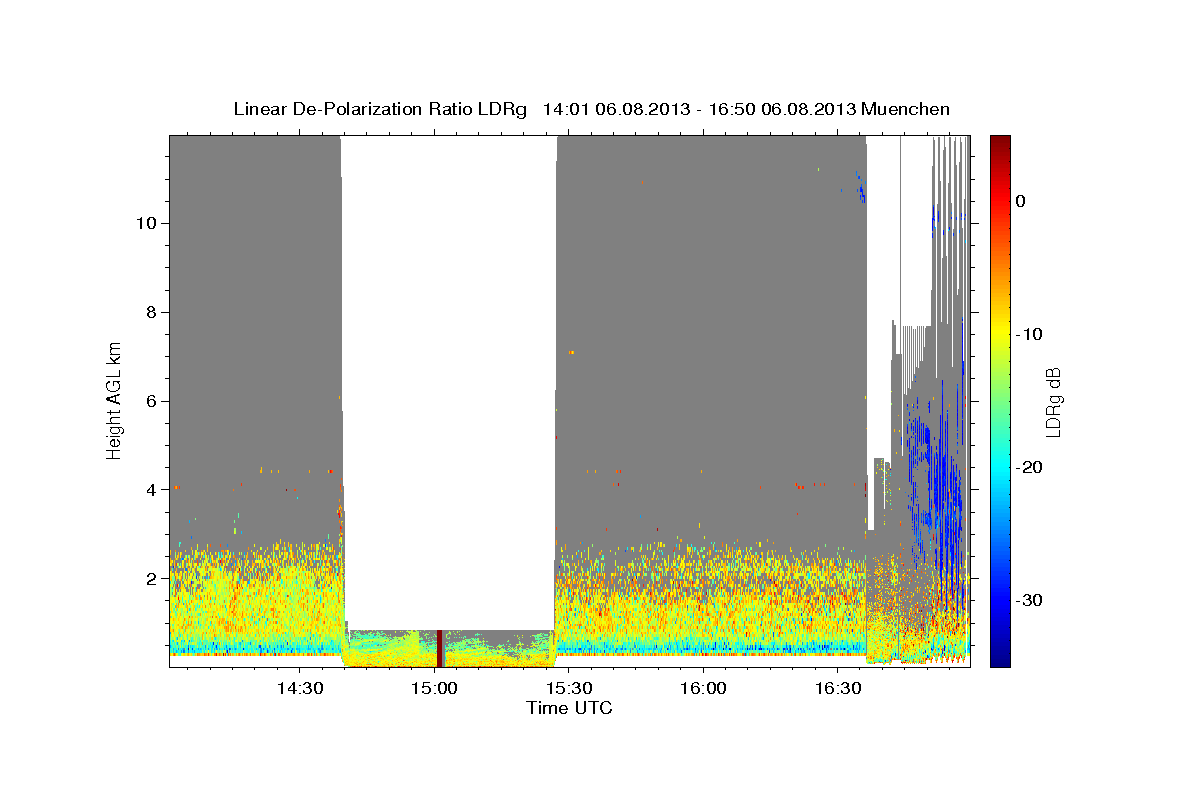Click the colorbar value -10
Screen dimensions: 1200x800
tap(1029, 334)
